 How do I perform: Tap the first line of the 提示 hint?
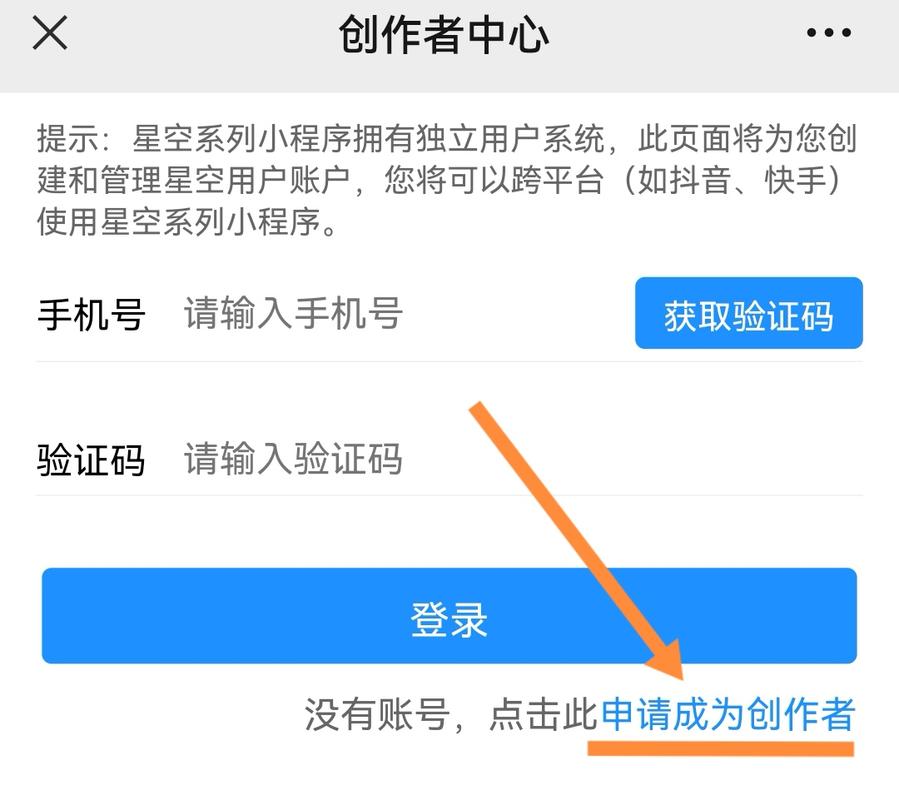447,139
